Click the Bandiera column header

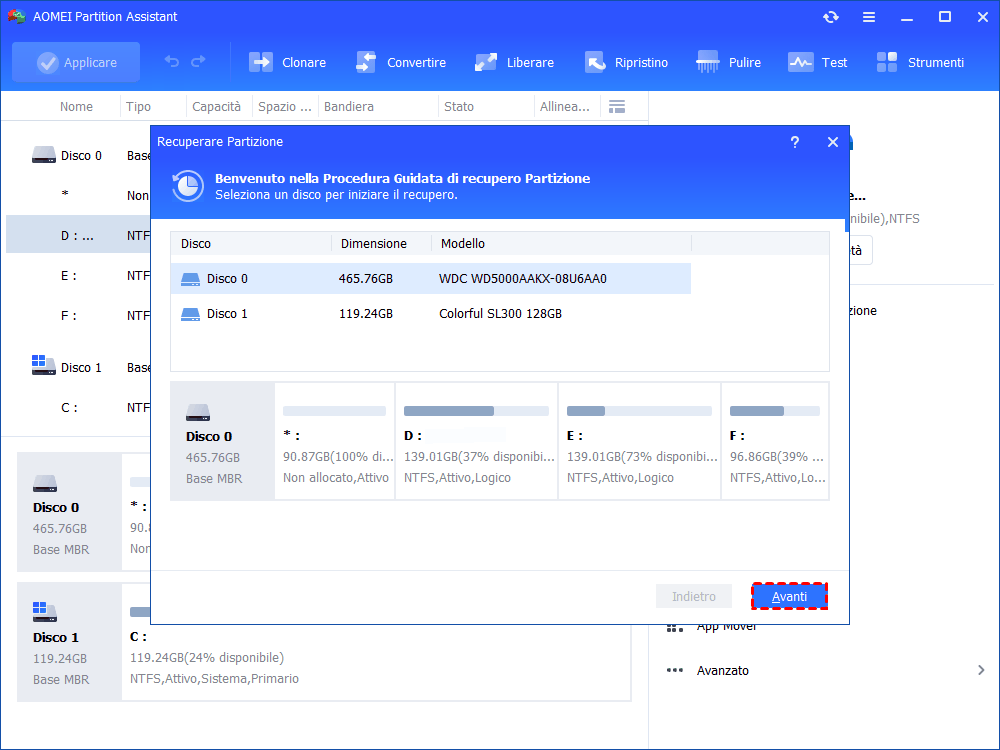pos(349,107)
